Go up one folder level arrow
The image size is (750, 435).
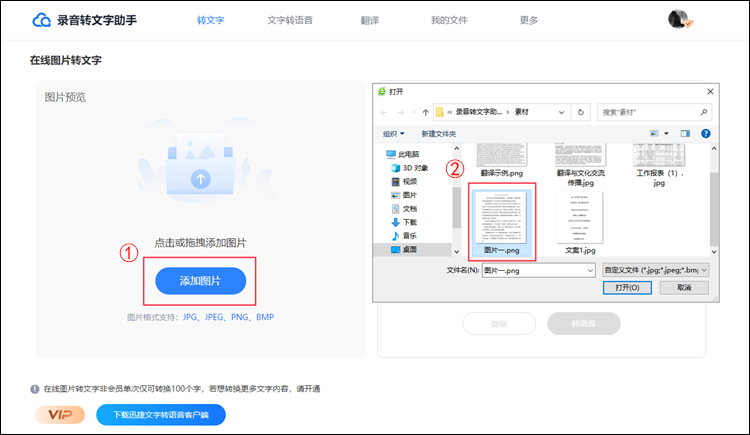point(425,112)
